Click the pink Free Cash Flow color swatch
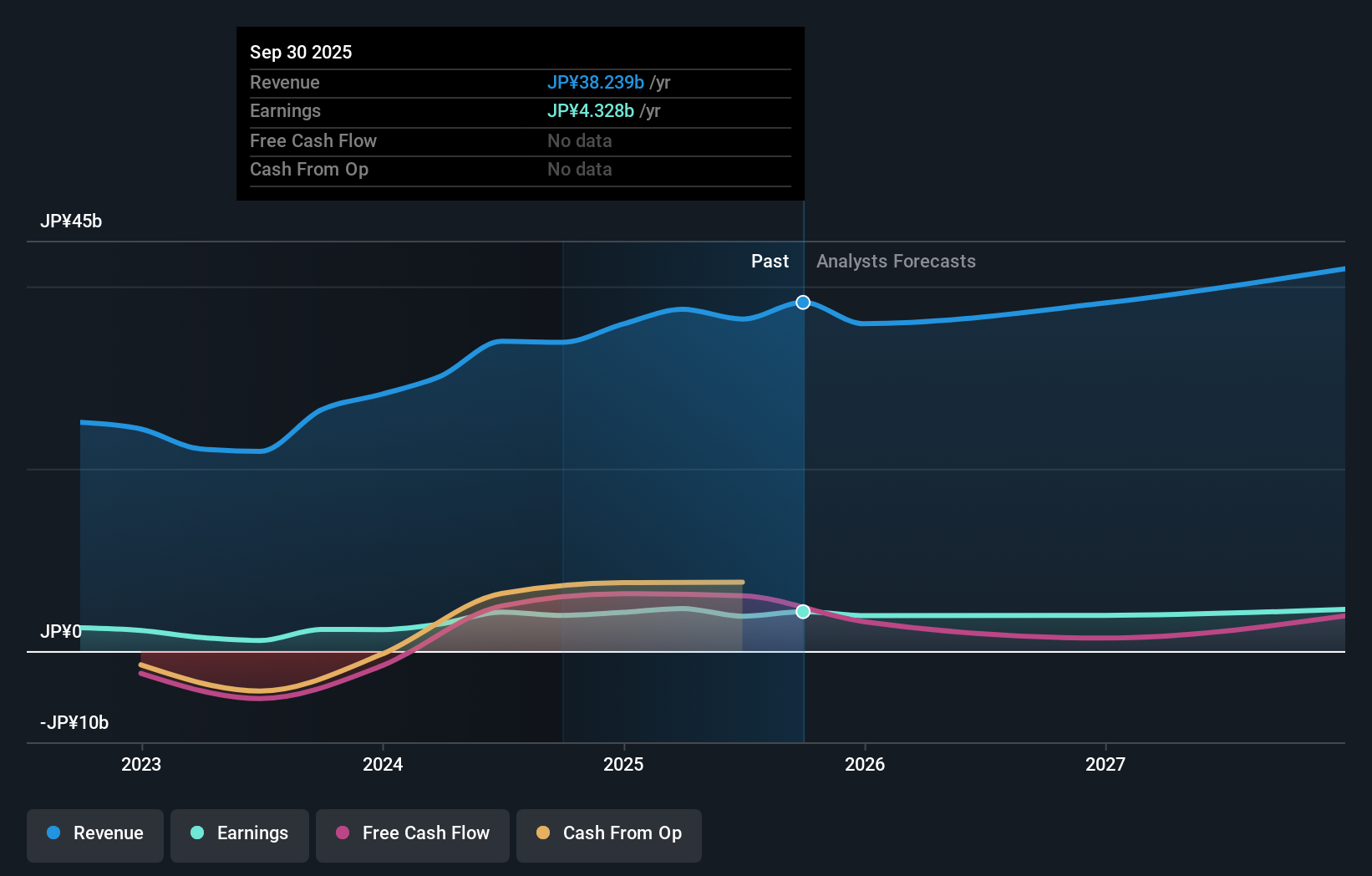 pos(343,833)
